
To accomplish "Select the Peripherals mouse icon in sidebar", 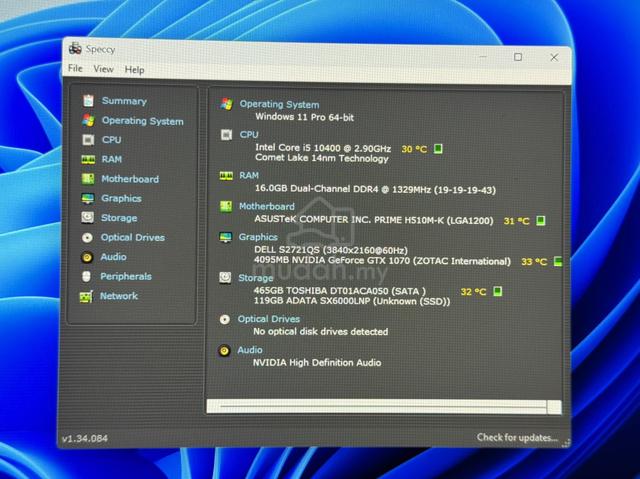I will pyautogui.click(x=86, y=276).
